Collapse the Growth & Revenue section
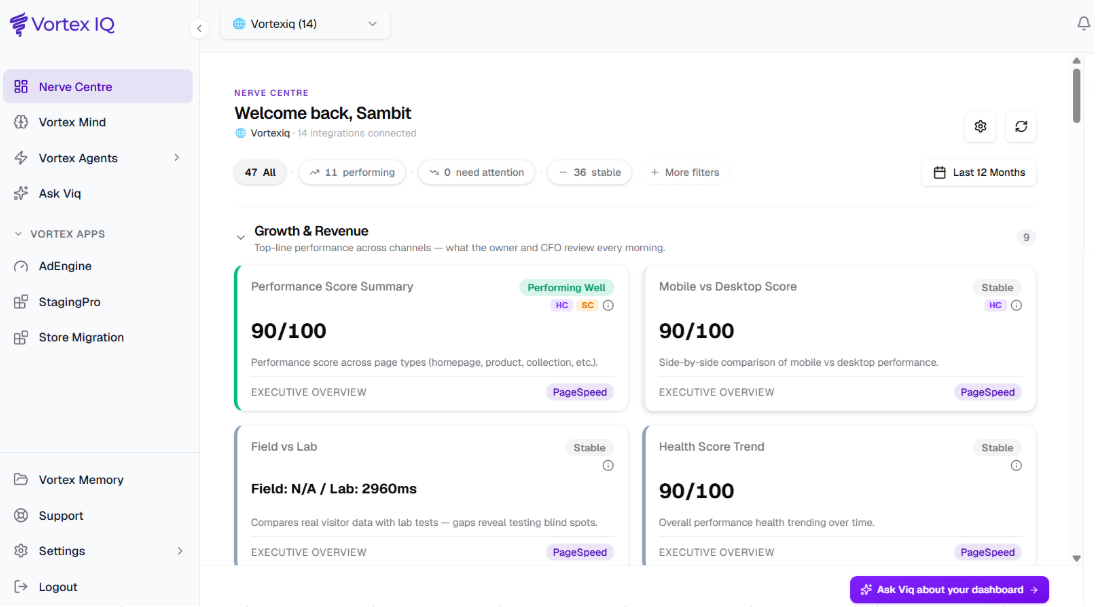Image resolution: width=1103 pixels, height=607 pixels. 241,238
